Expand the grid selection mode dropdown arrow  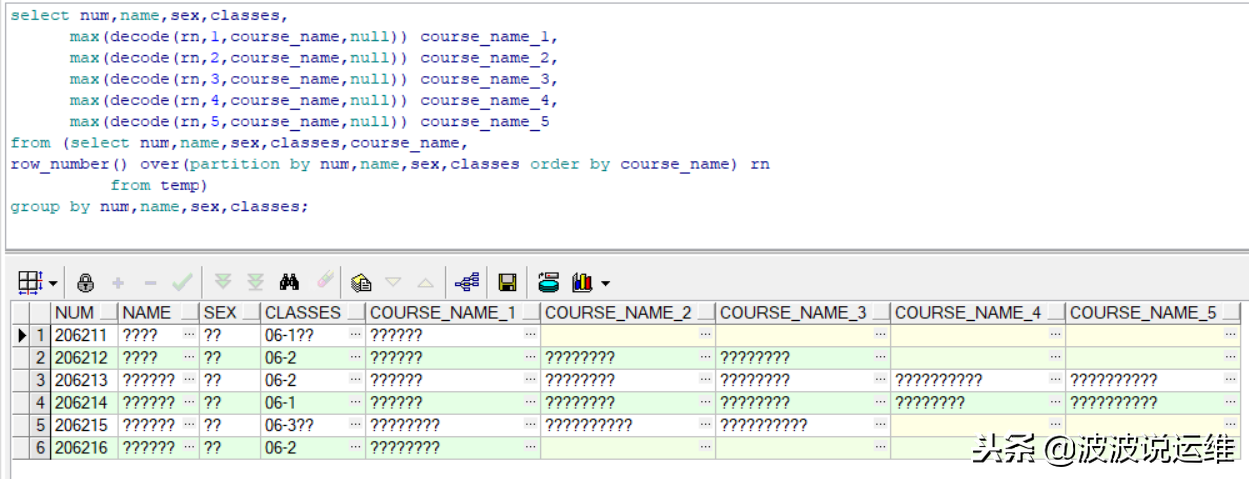52,283
